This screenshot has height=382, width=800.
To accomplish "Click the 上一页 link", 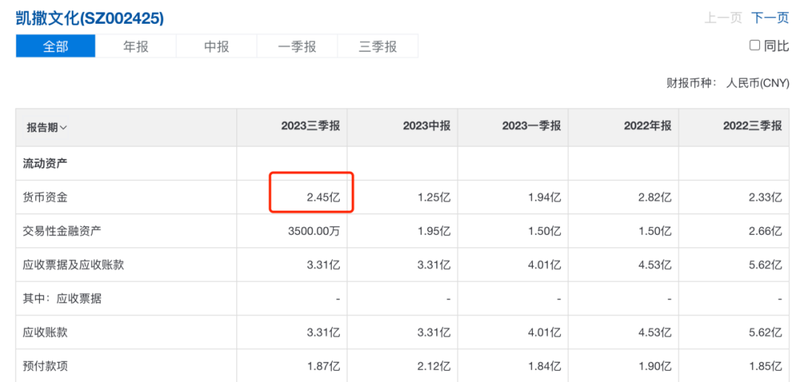I will coord(723,18).
